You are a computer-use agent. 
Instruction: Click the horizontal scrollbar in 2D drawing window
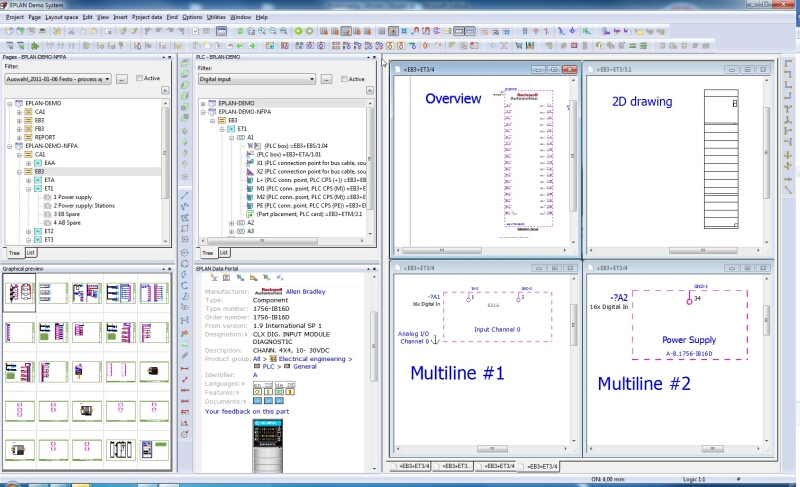(703, 250)
